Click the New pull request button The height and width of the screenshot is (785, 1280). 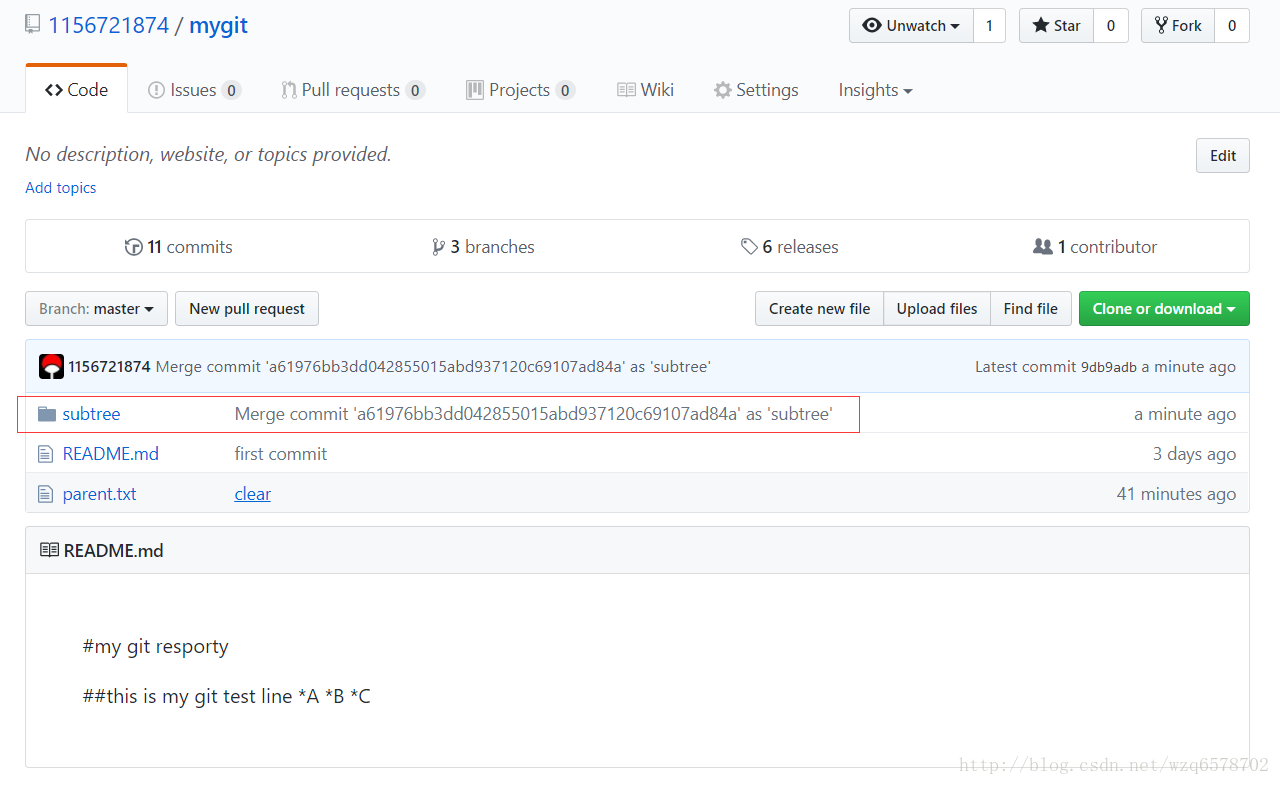click(247, 309)
